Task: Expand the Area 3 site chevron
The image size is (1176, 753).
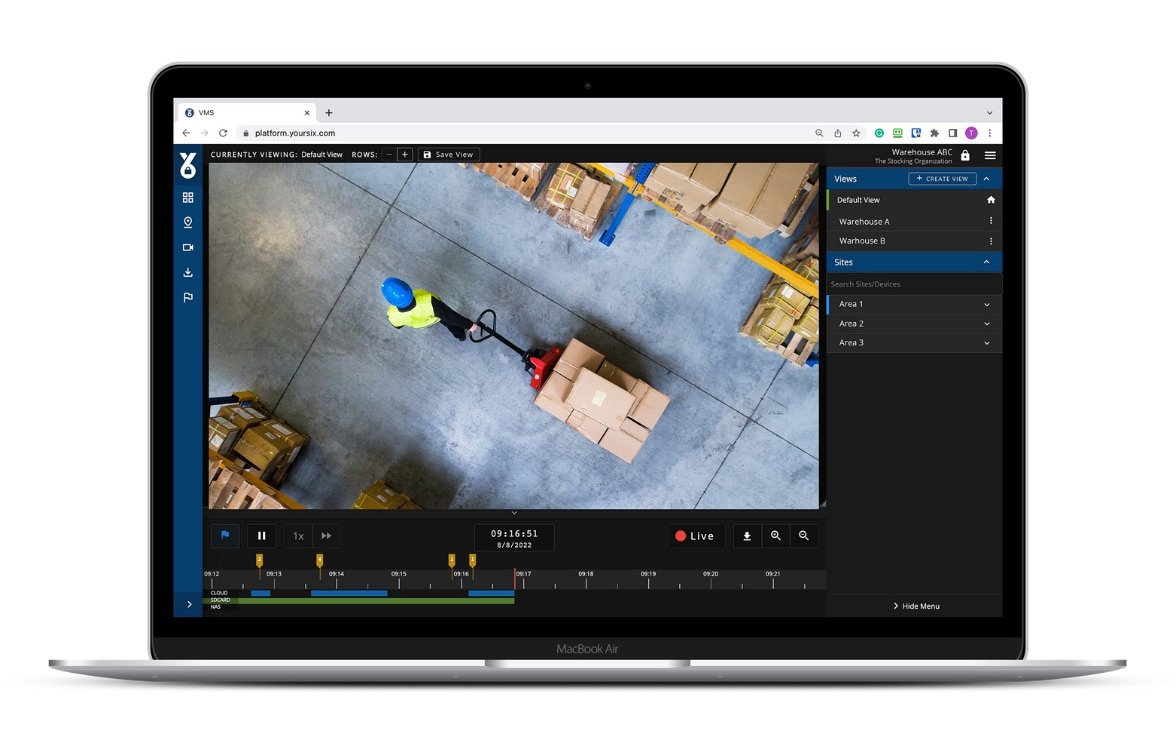Action: click(988, 342)
